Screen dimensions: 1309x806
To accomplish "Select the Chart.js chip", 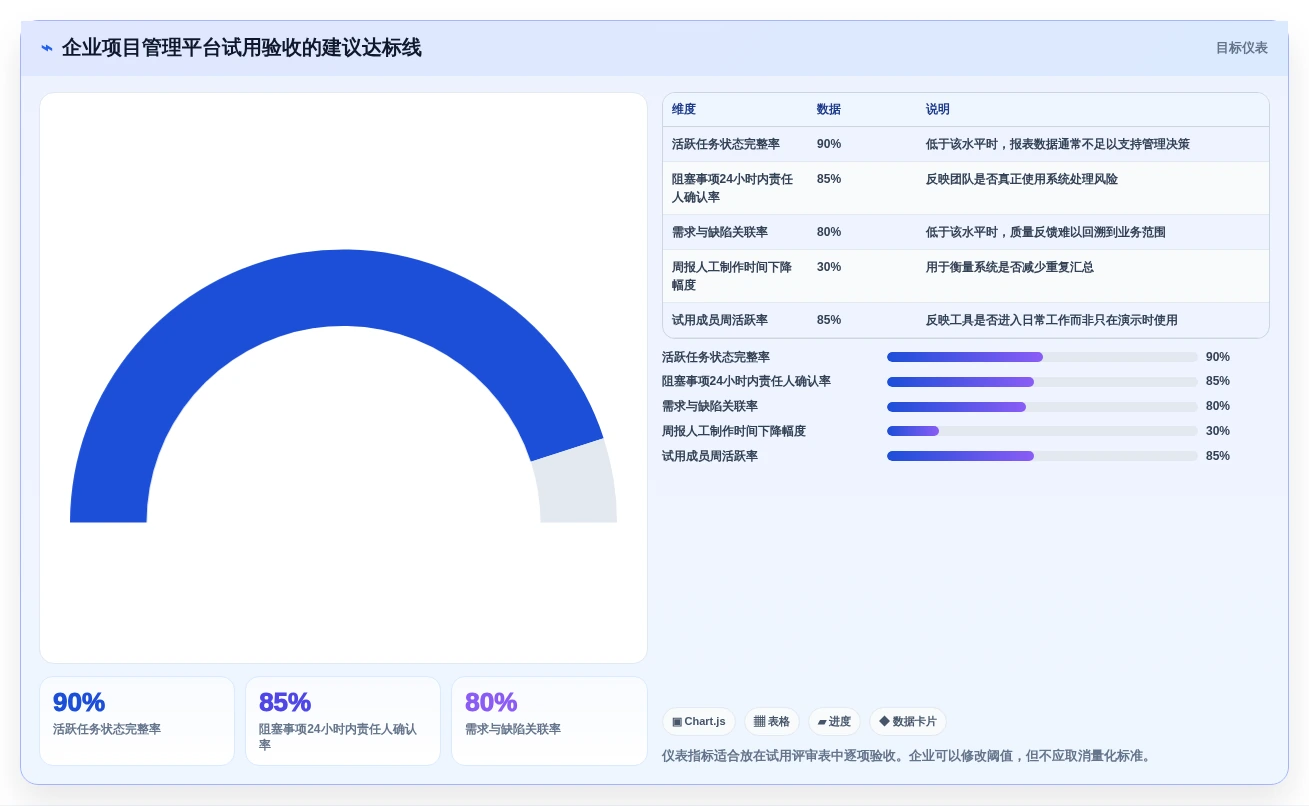I will click(698, 722).
